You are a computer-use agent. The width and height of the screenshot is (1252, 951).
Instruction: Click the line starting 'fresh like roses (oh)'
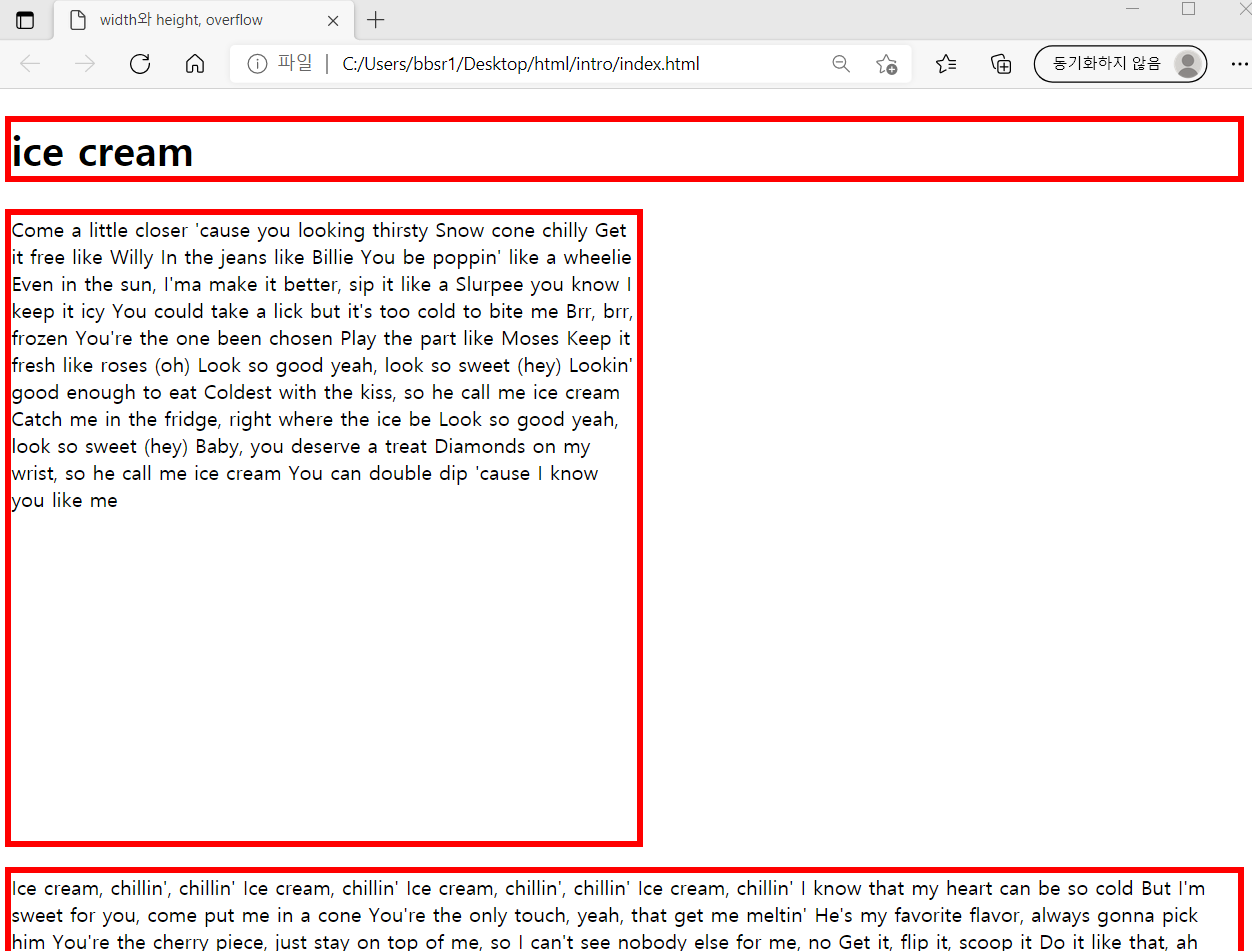[321, 365]
